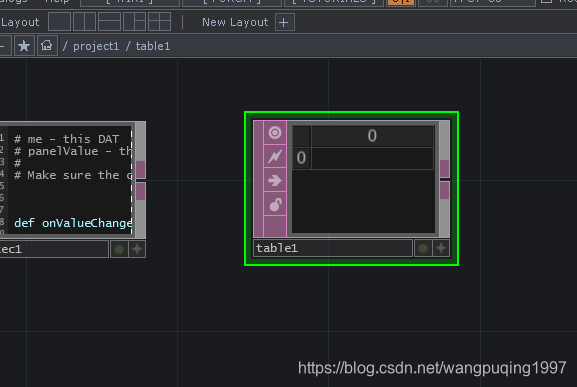Click the plus button on table1 node
577x387 pixels.
441,249
